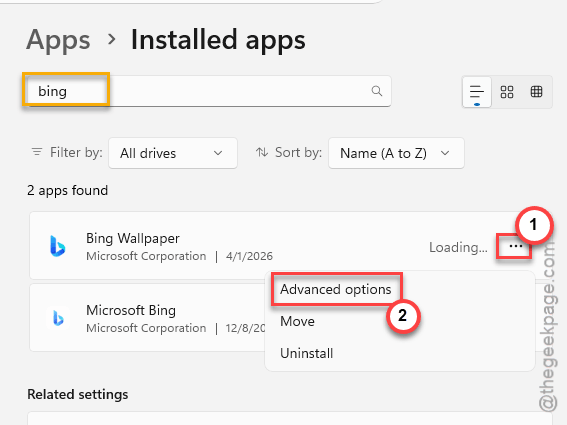Switch to grid view layout

click(x=507, y=92)
